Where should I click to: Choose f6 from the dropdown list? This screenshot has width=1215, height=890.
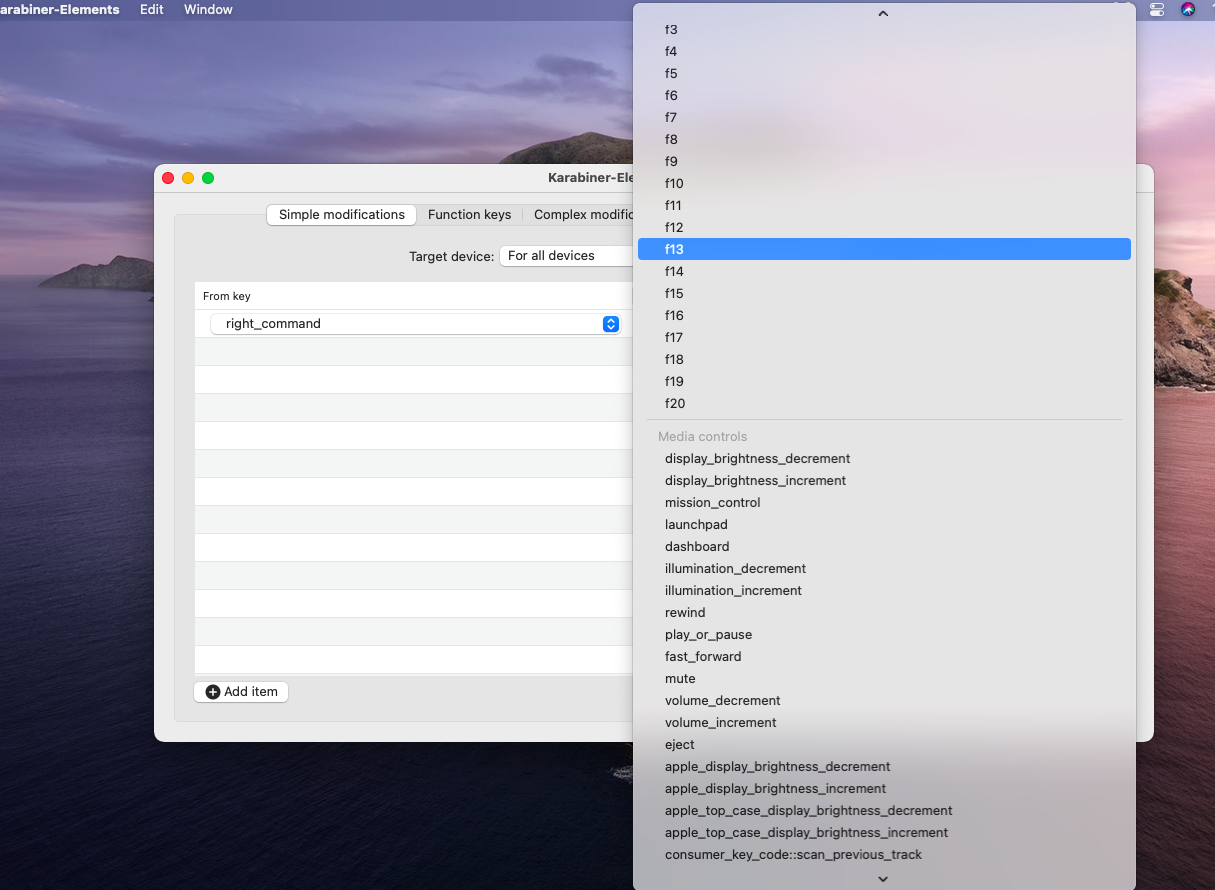tap(884, 95)
